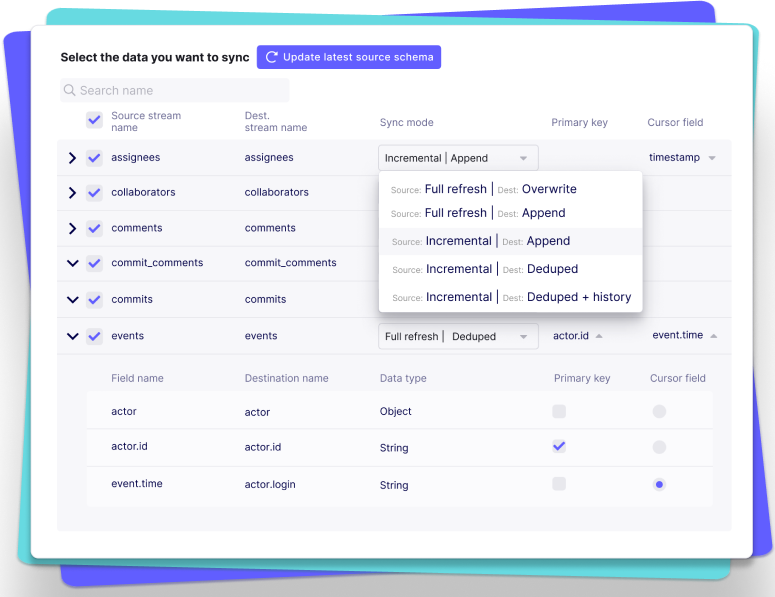Click the event.time cursor field arrow
The height and width of the screenshot is (597, 775).
point(713,337)
